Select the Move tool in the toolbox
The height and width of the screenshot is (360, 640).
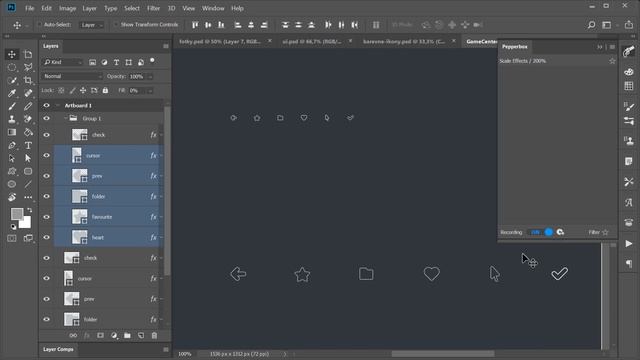pos(12,54)
